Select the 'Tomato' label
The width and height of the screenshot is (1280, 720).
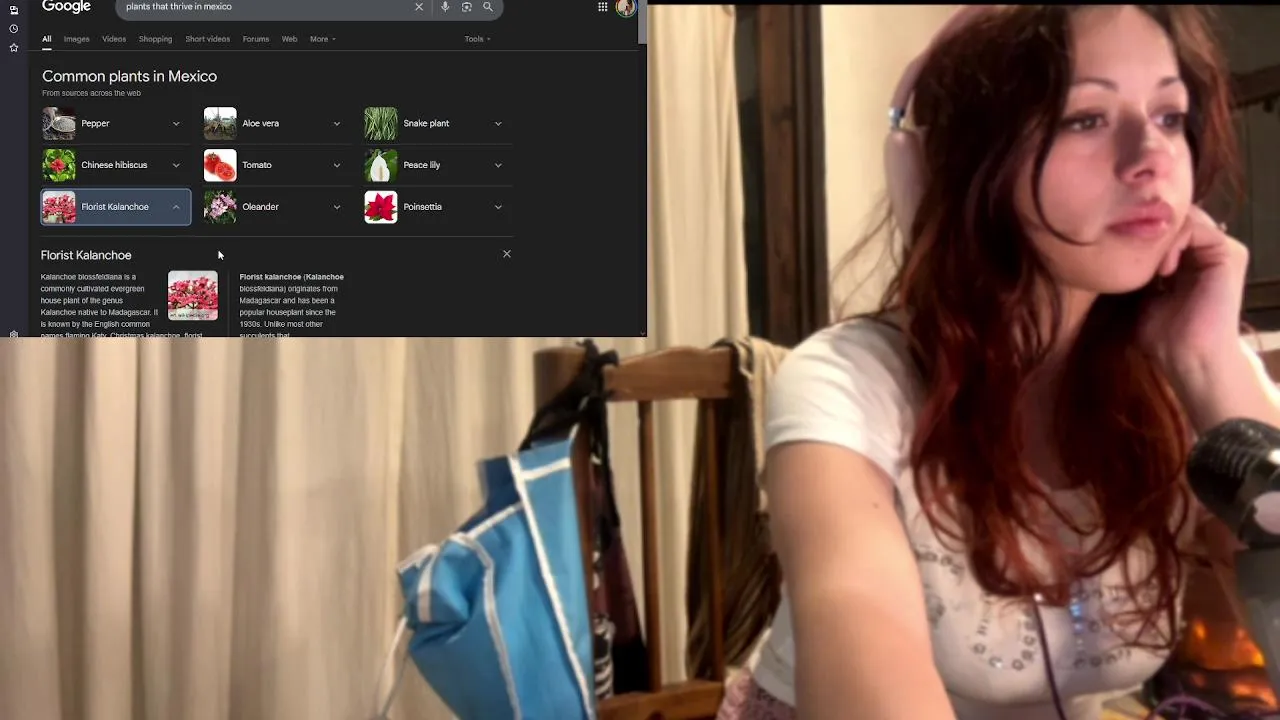click(256, 165)
